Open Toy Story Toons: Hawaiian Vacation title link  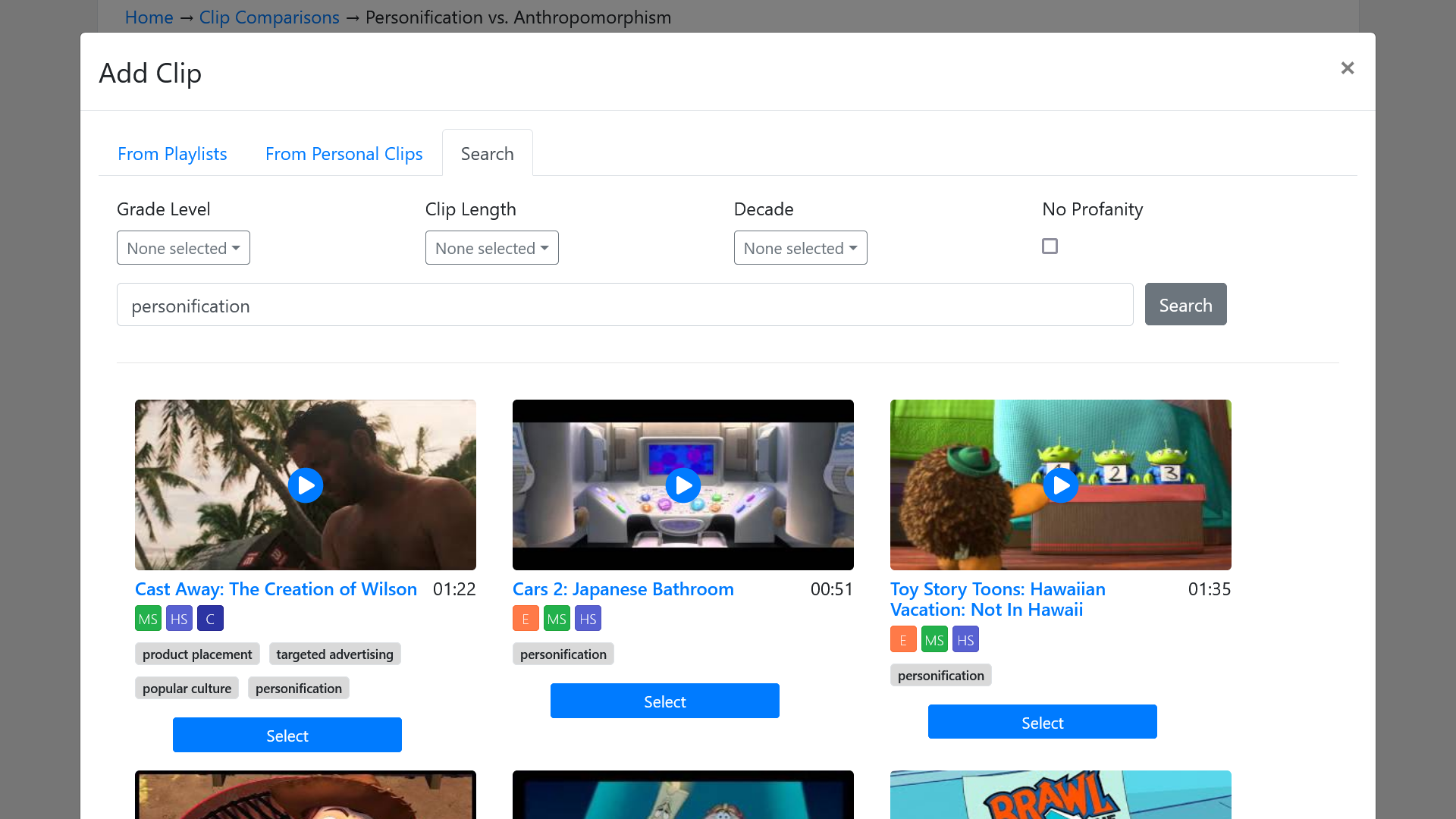coord(998,599)
